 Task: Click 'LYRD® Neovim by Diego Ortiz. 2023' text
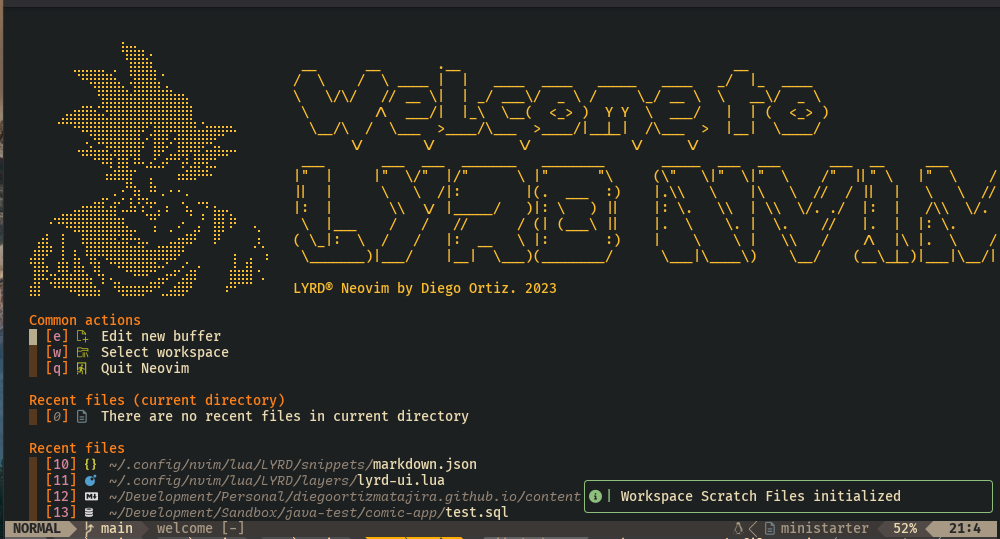[x=425, y=288]
